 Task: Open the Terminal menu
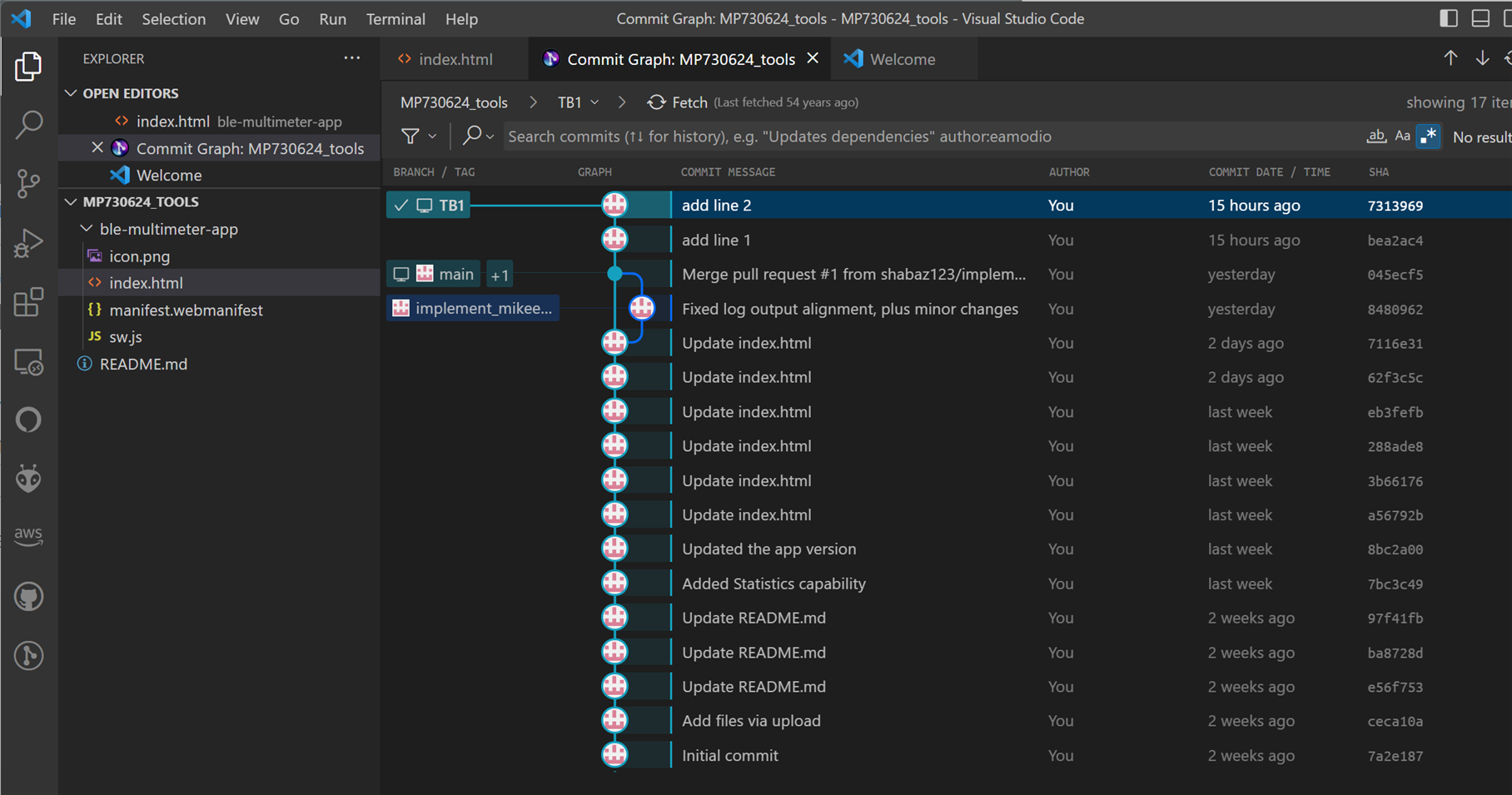[x=395, y=18]
